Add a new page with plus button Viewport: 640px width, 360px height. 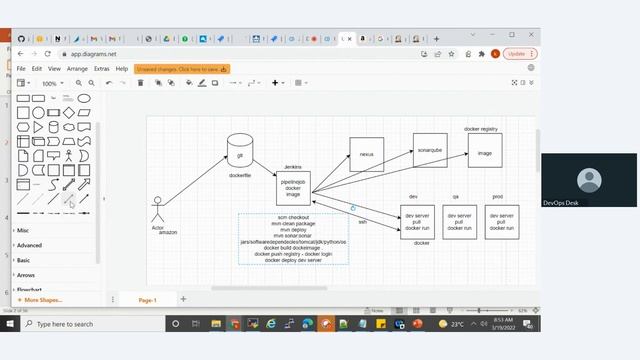183,299
